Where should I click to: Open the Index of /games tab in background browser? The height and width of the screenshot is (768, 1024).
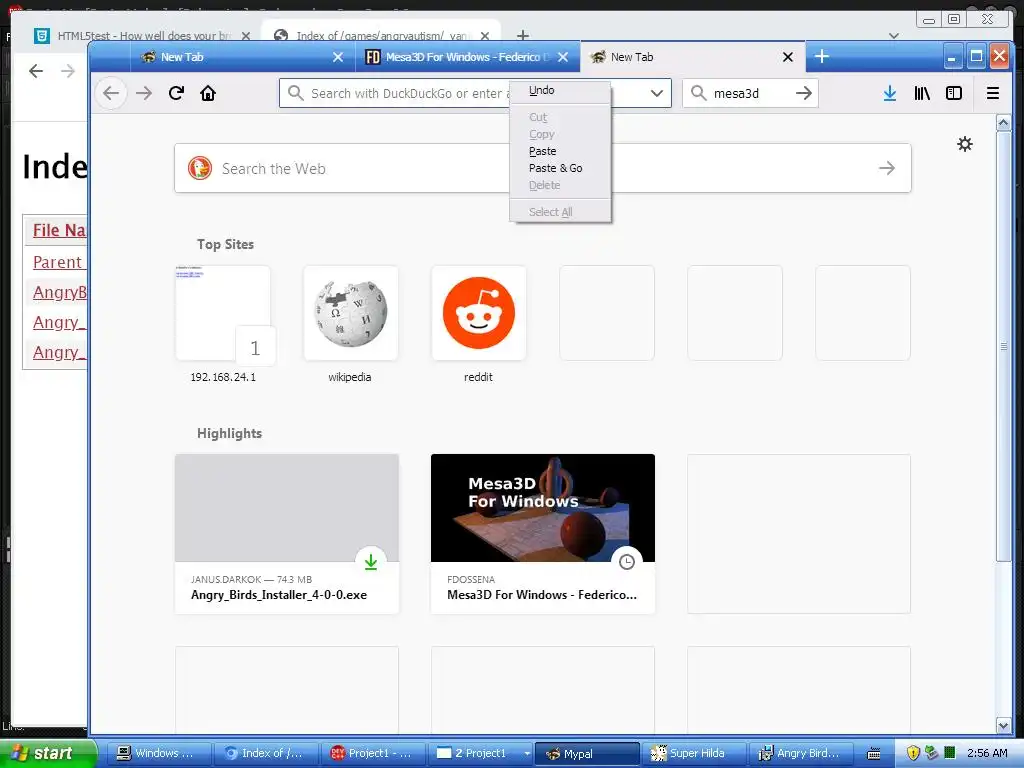pyautogui.click(x=380, y=35)
